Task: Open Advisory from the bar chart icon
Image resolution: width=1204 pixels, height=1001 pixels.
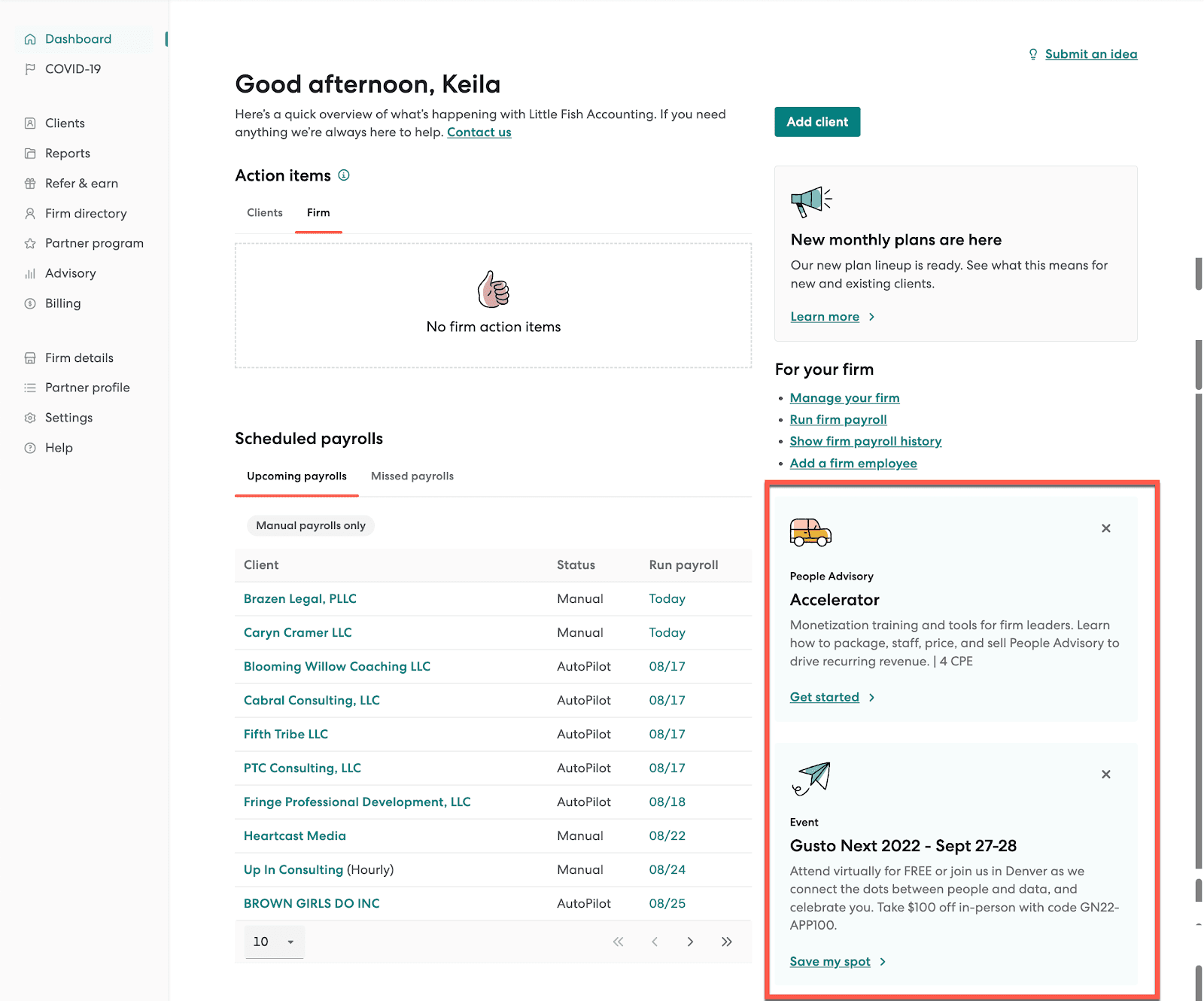Action: pos(30,274)
